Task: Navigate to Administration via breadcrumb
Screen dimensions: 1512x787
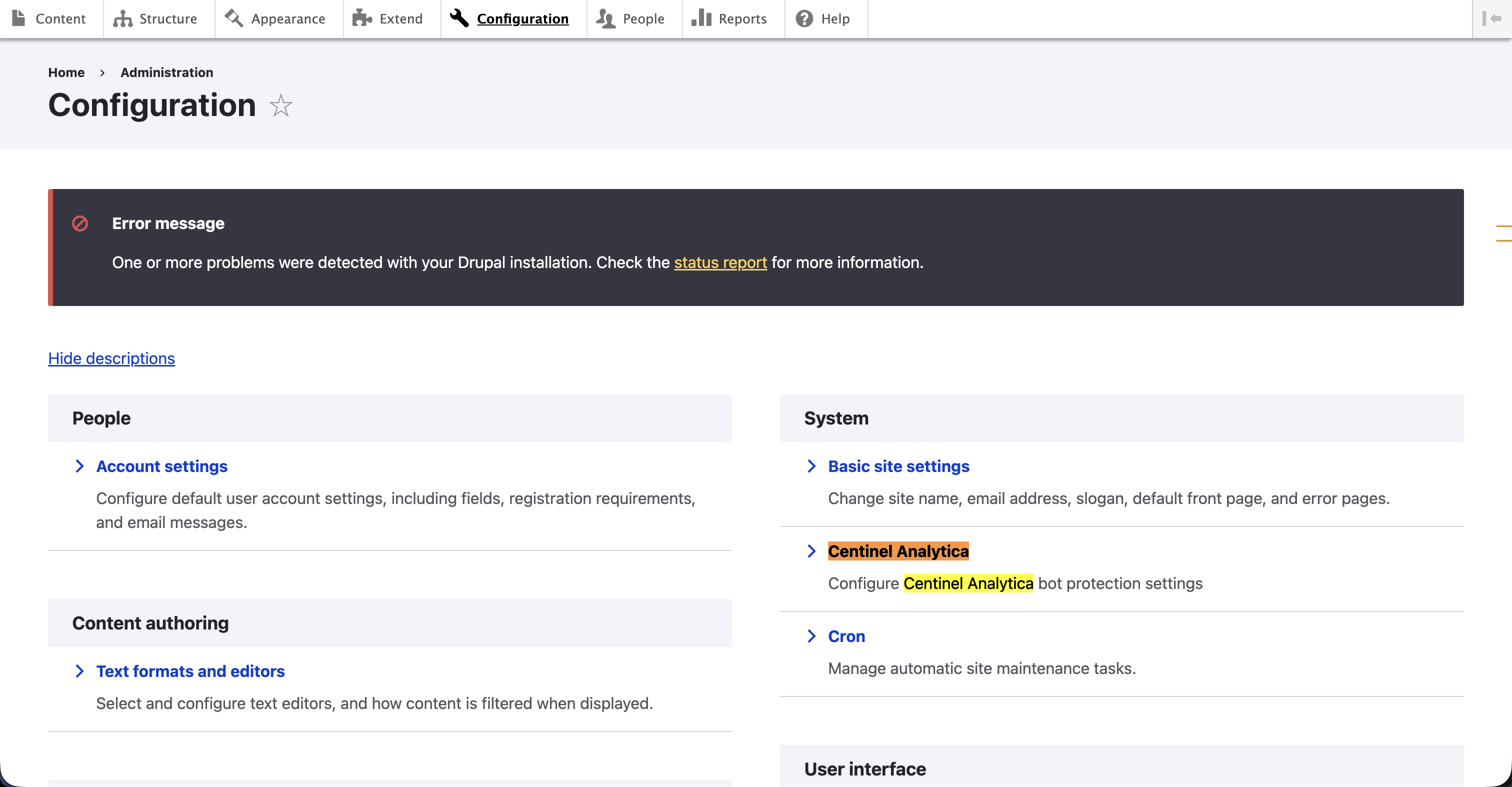Action: pos(166,72)
